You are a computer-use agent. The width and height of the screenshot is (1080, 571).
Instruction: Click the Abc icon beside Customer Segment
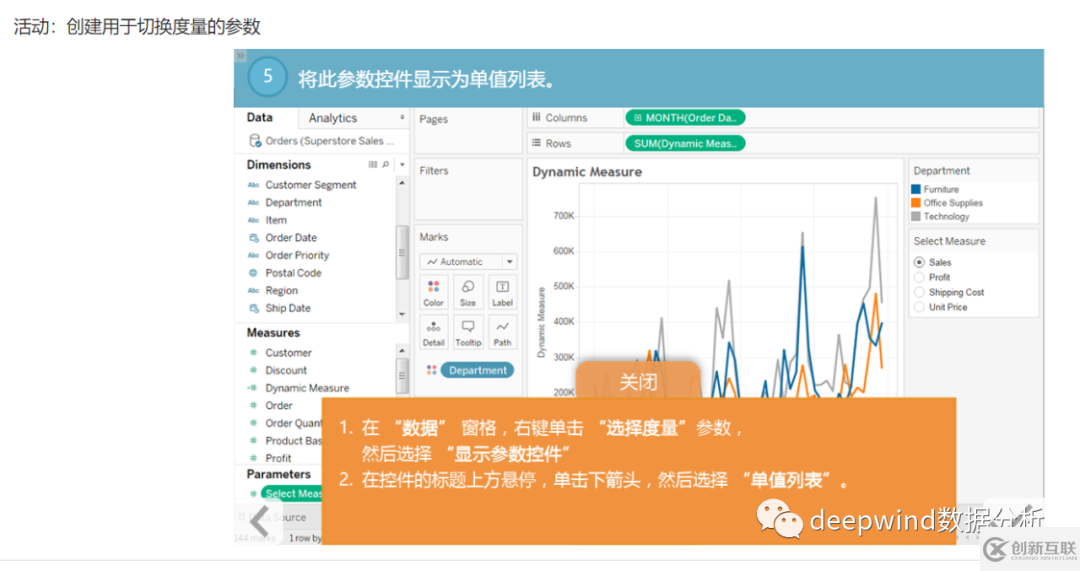(x=253, y=185)
